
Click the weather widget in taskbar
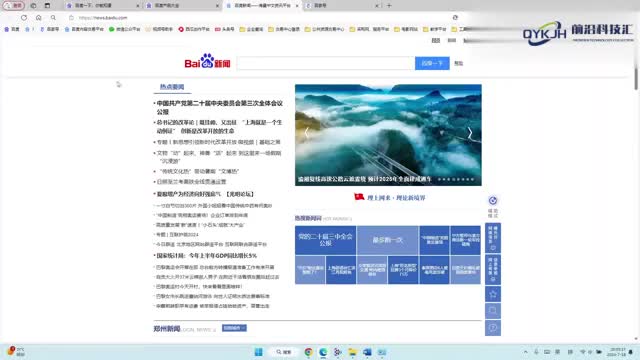click(x=16, y=352)
